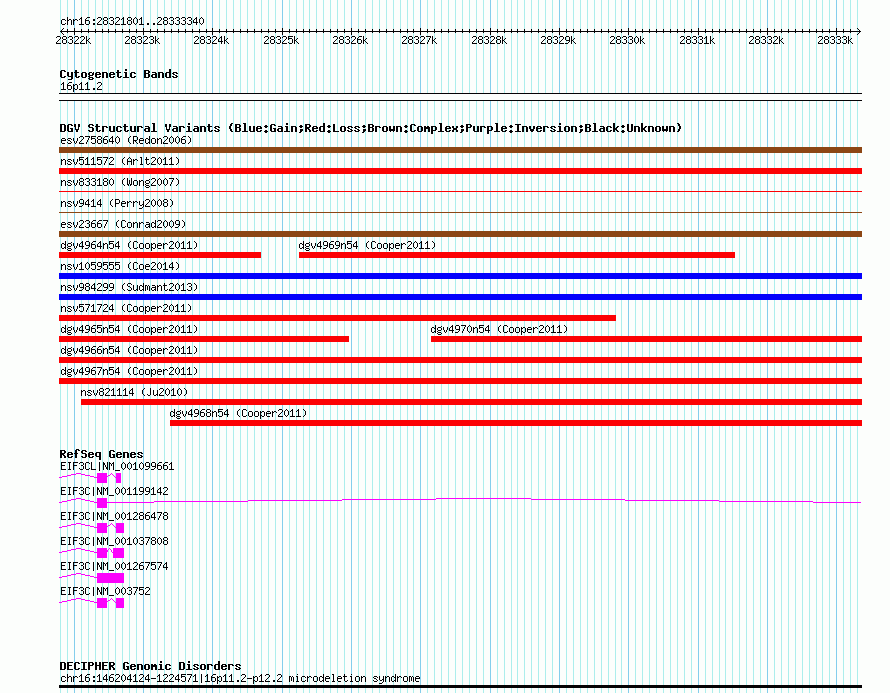The height and width of the screenshot is (693, 890).
Task: Click the 28333k ruler tick label
Action: click(x=836, y=40)
